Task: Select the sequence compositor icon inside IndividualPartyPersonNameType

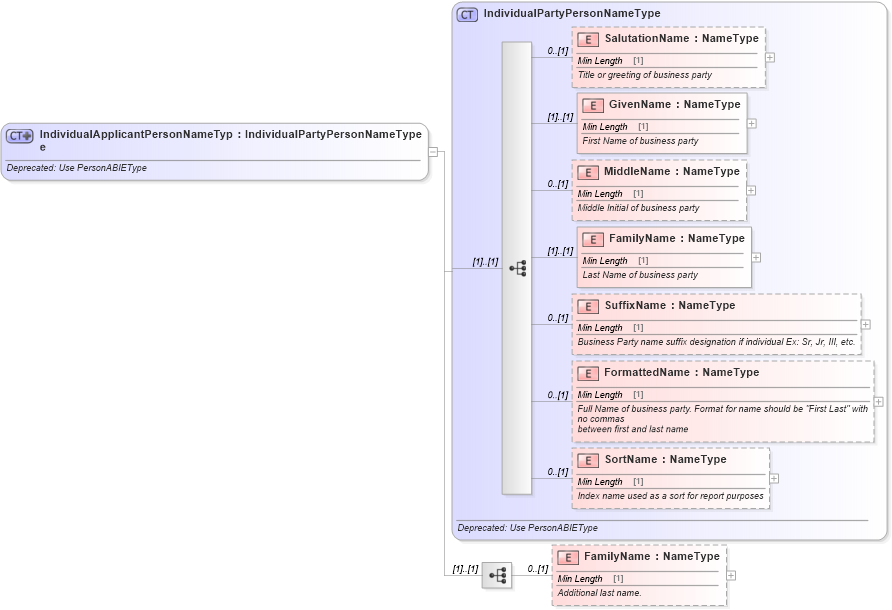Action: coord(519,266)
